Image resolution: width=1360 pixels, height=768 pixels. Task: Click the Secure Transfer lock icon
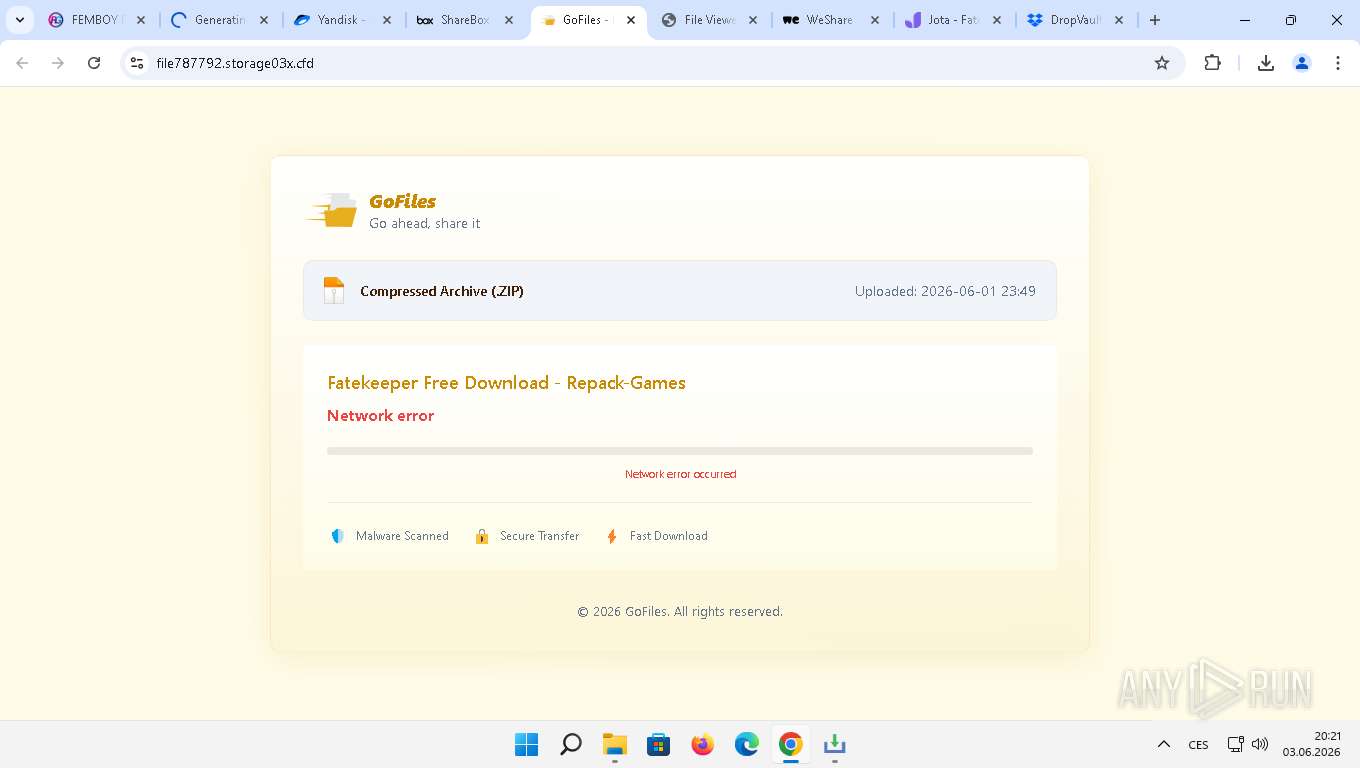point(482,536)
